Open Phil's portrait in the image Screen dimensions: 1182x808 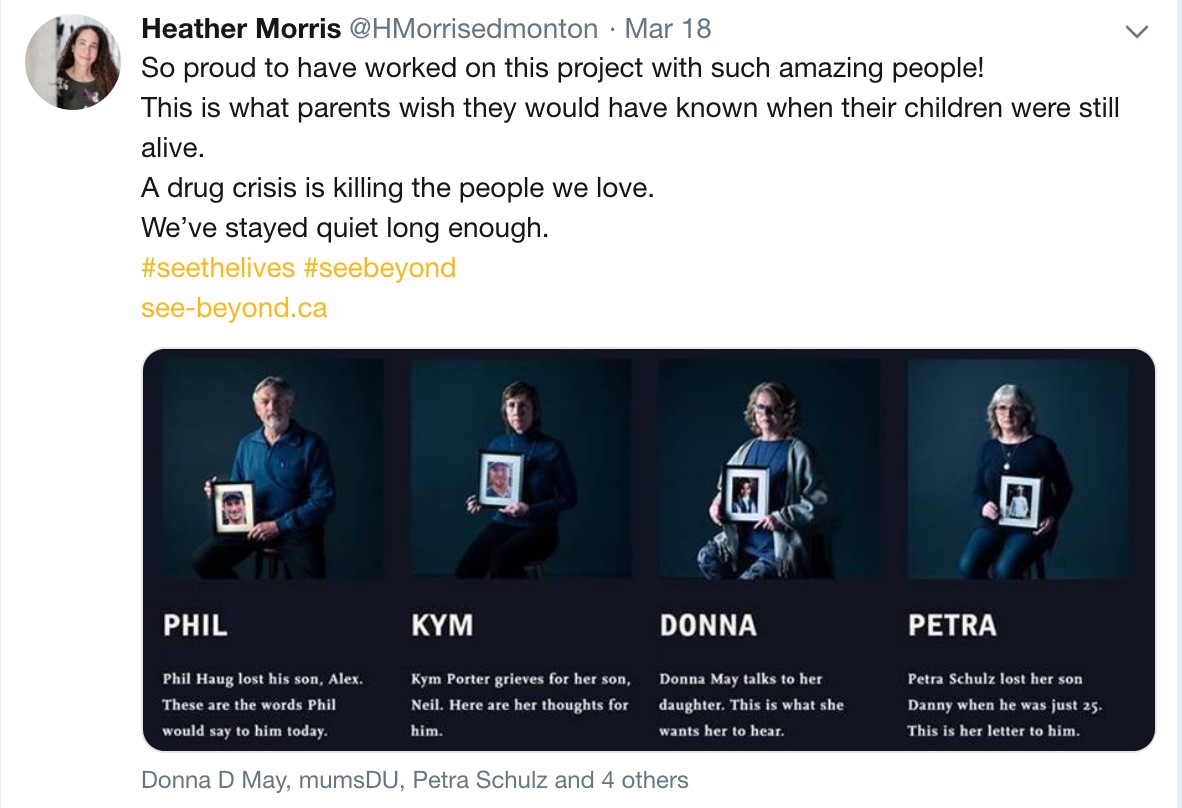pos(273,470)
